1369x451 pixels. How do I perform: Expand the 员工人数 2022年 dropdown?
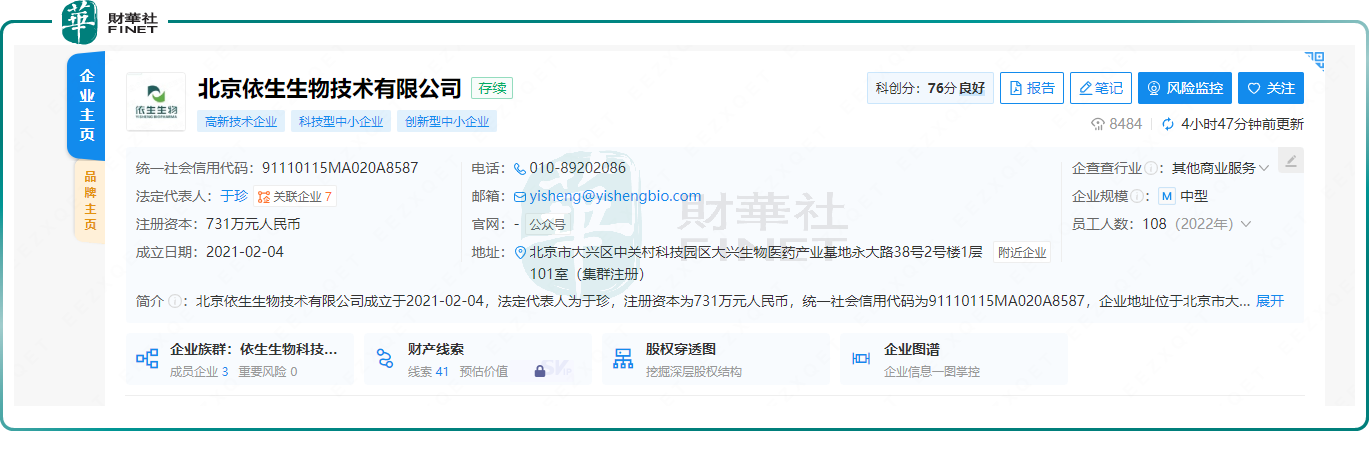pos(1245,224)
